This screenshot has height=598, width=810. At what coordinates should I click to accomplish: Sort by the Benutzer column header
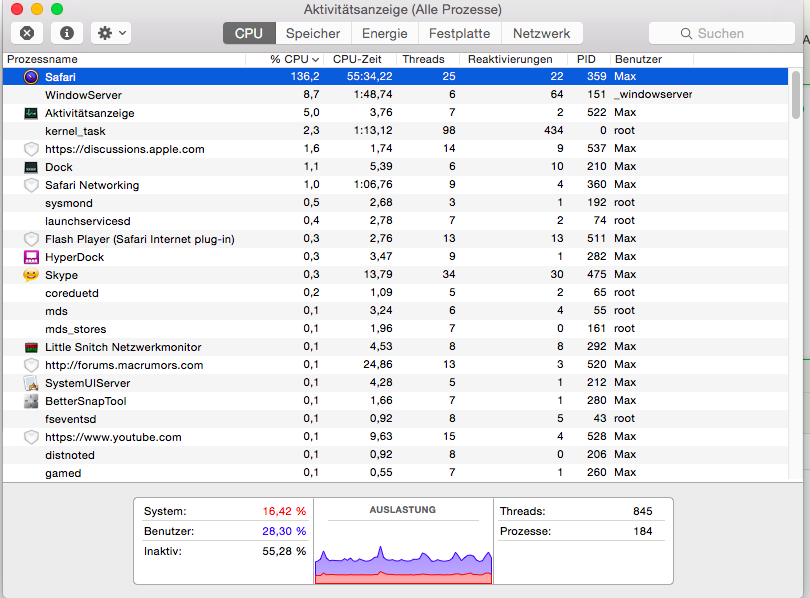point(652,59)
